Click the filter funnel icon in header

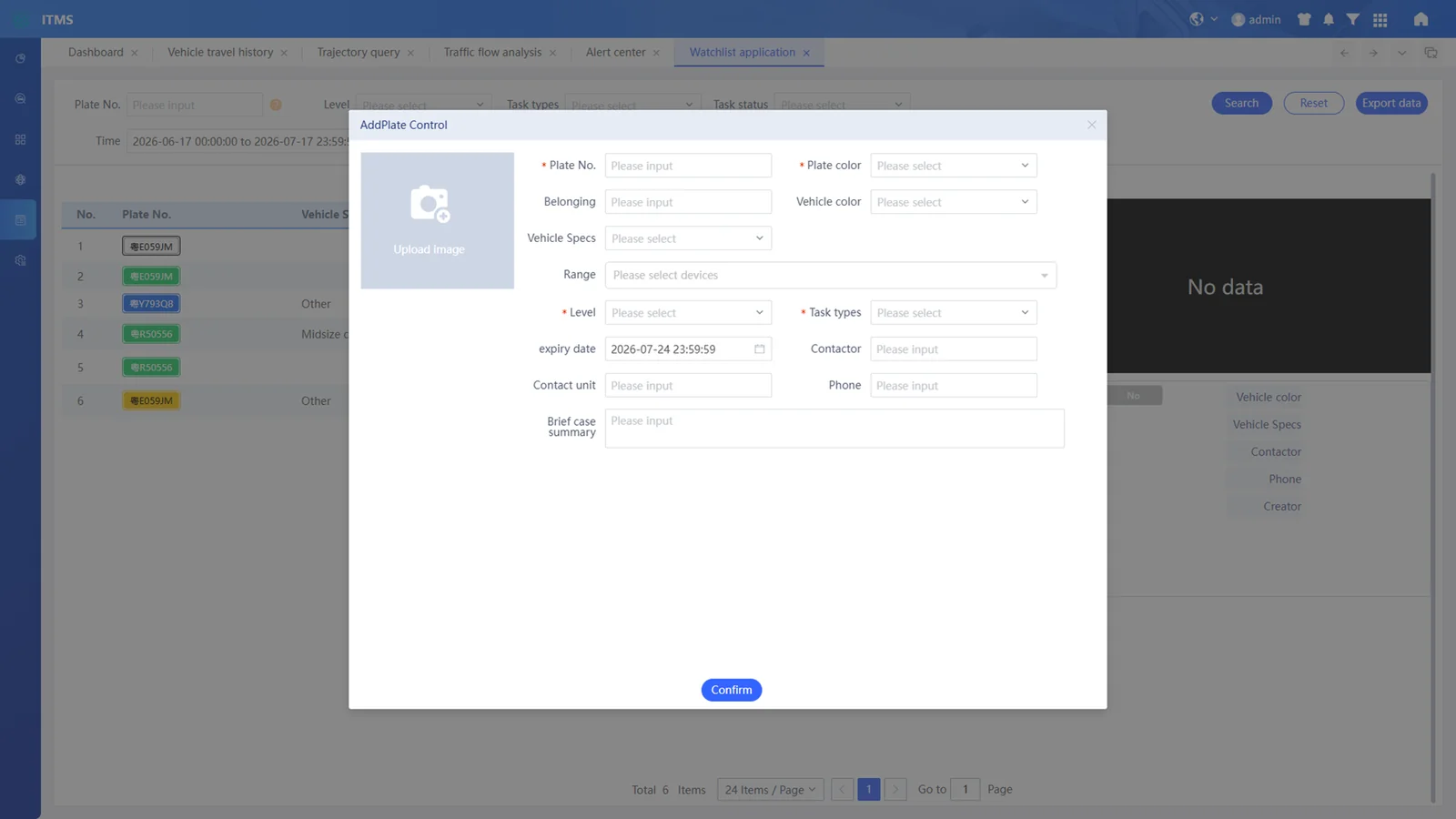click(1353, 19)
